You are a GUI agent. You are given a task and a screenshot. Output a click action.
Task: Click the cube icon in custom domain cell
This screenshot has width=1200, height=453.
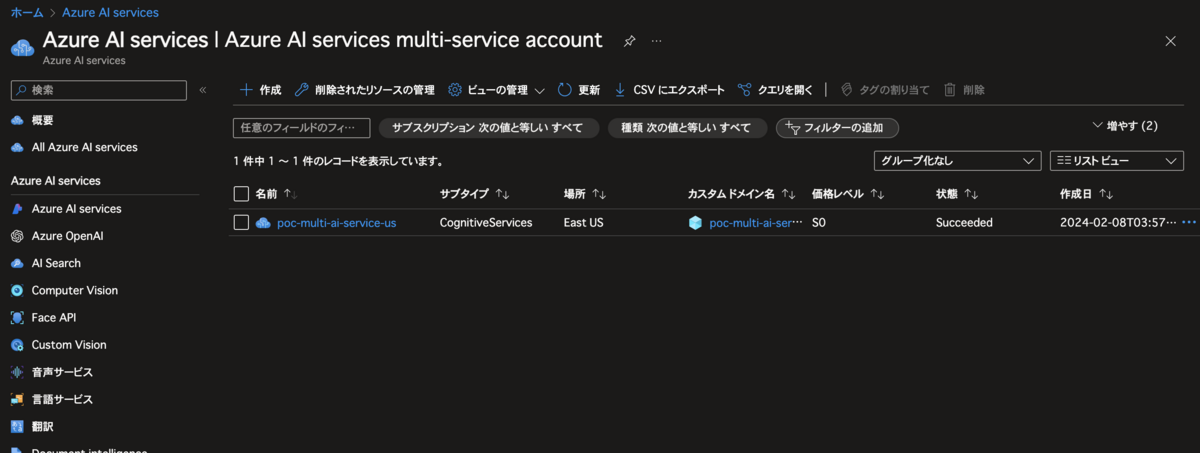[695, 223]
